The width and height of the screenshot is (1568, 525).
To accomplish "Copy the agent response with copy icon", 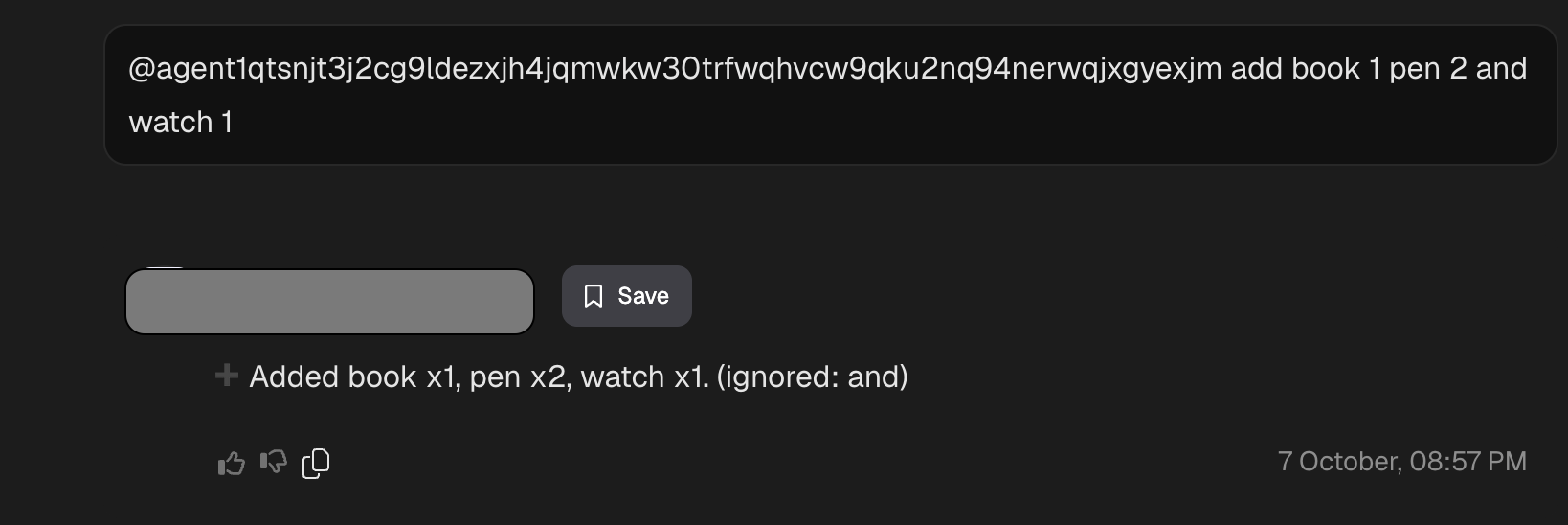I will click(x=316, y=463).
